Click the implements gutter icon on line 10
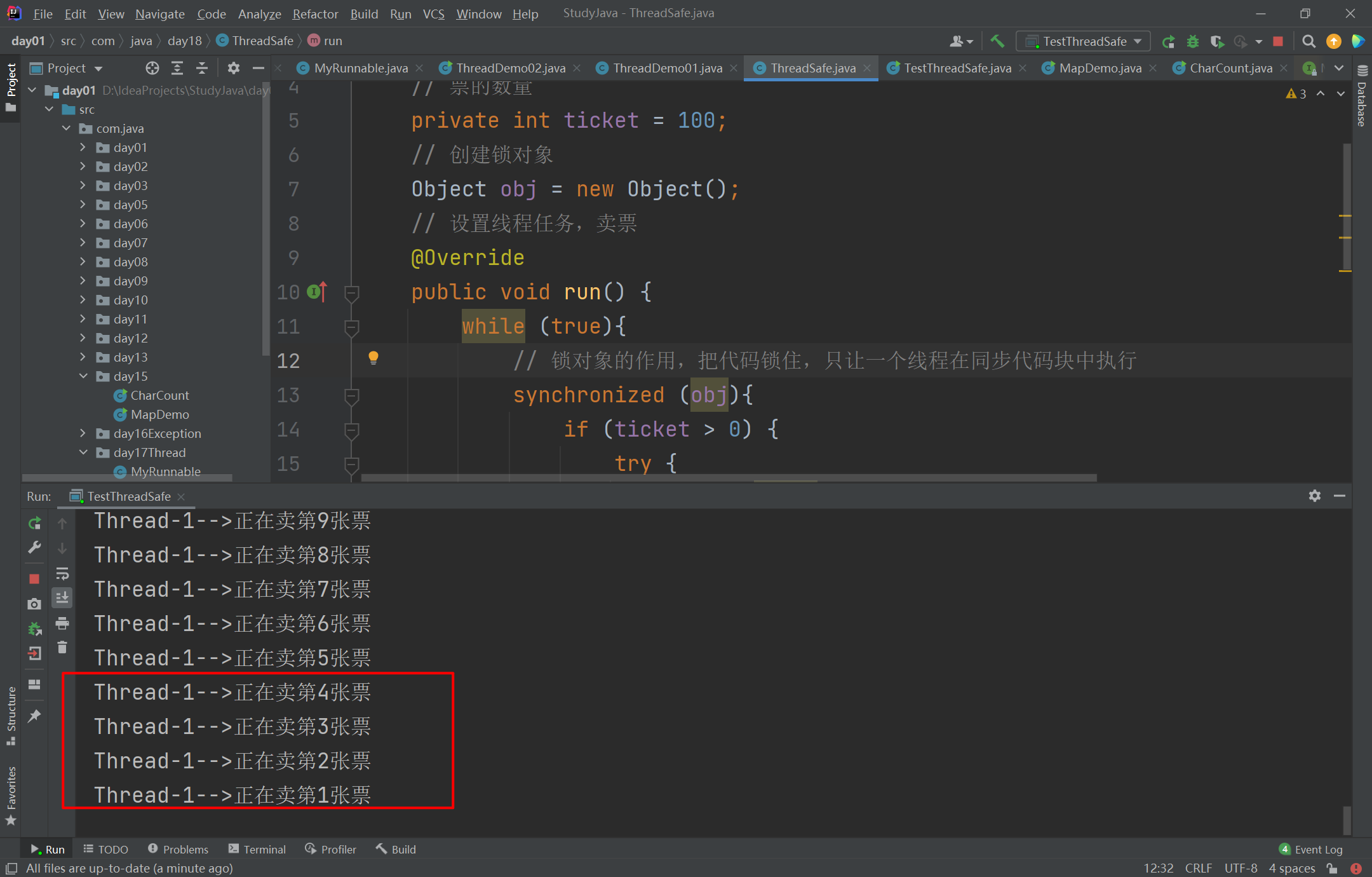The height and width of the screenshot is (877, 1372). 317,292
